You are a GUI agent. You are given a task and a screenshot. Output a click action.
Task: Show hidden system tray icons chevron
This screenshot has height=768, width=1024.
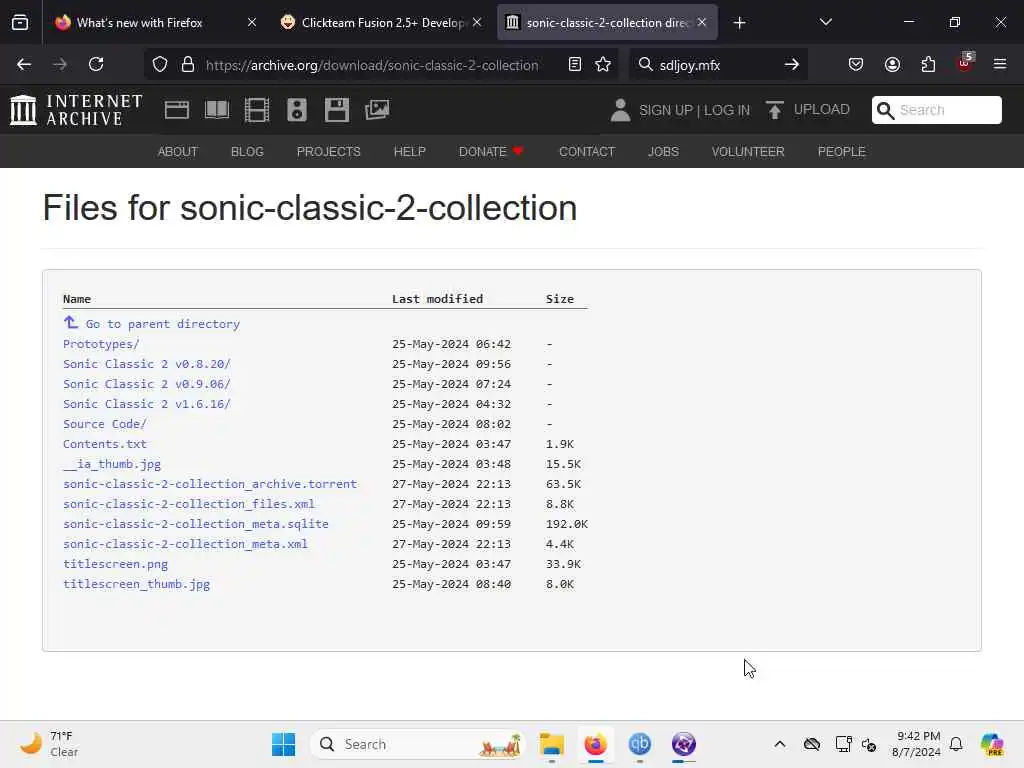[780, 744]
